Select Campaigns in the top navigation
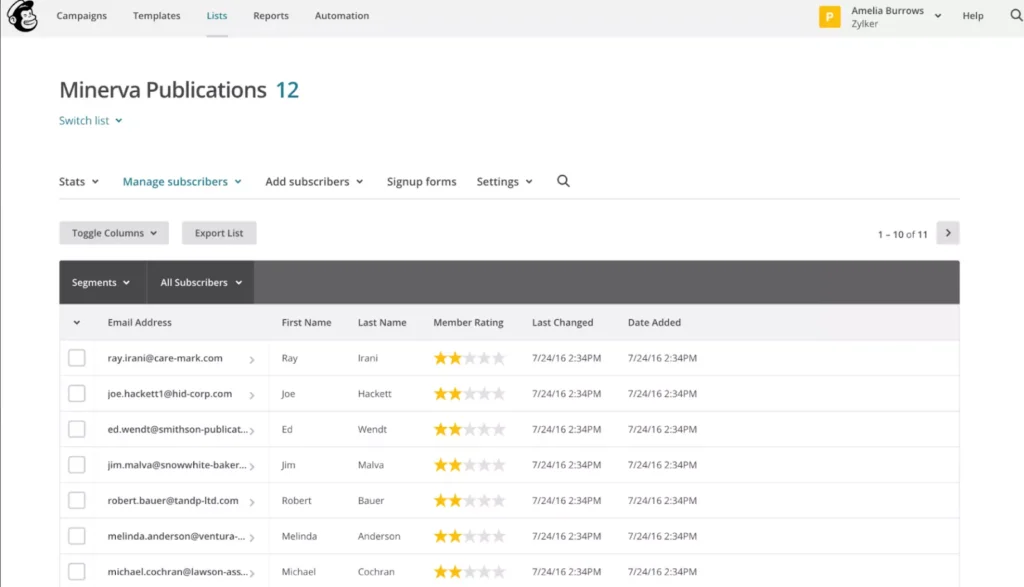The height and width of the screenshot is (587, 1024). click(81, 16)
